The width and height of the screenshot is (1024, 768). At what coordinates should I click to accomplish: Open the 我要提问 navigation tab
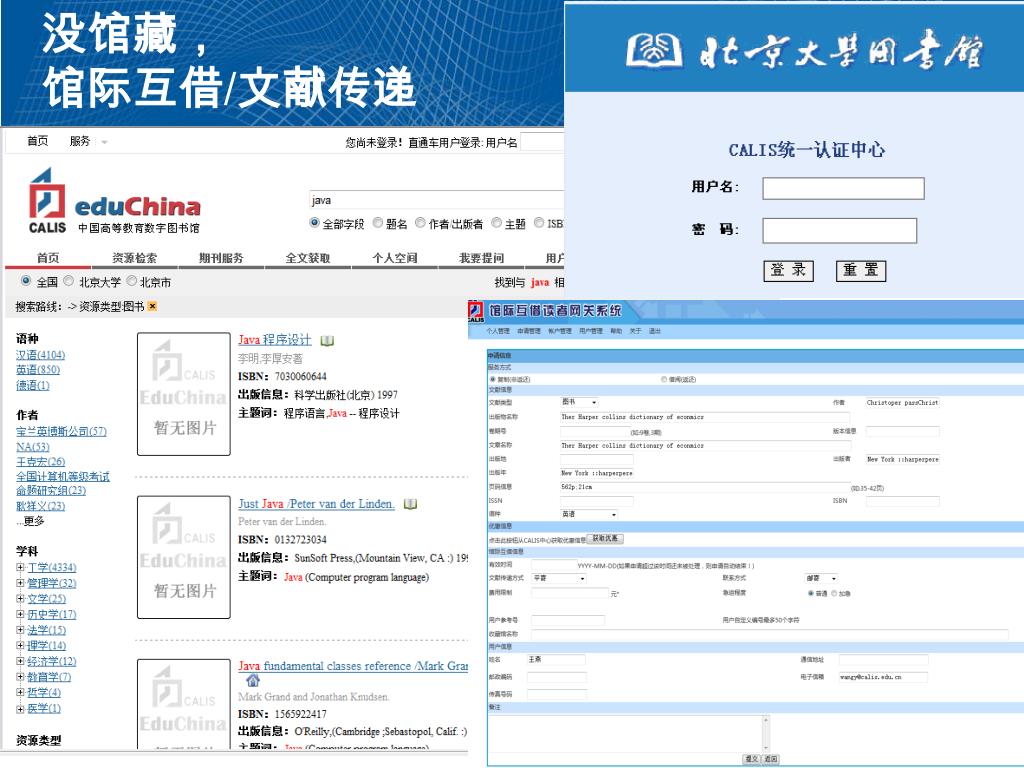pyautogui.click(x=482, y=258)
